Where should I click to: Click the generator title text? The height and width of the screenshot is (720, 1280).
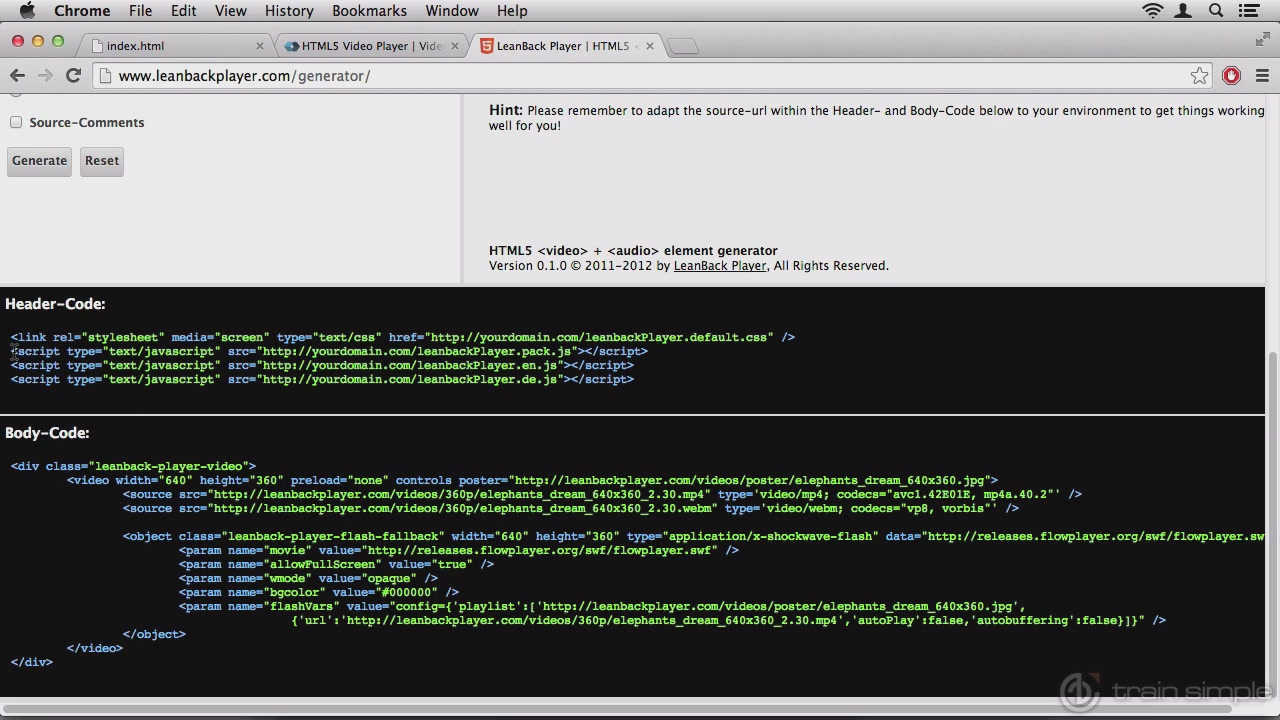point(633,251)
